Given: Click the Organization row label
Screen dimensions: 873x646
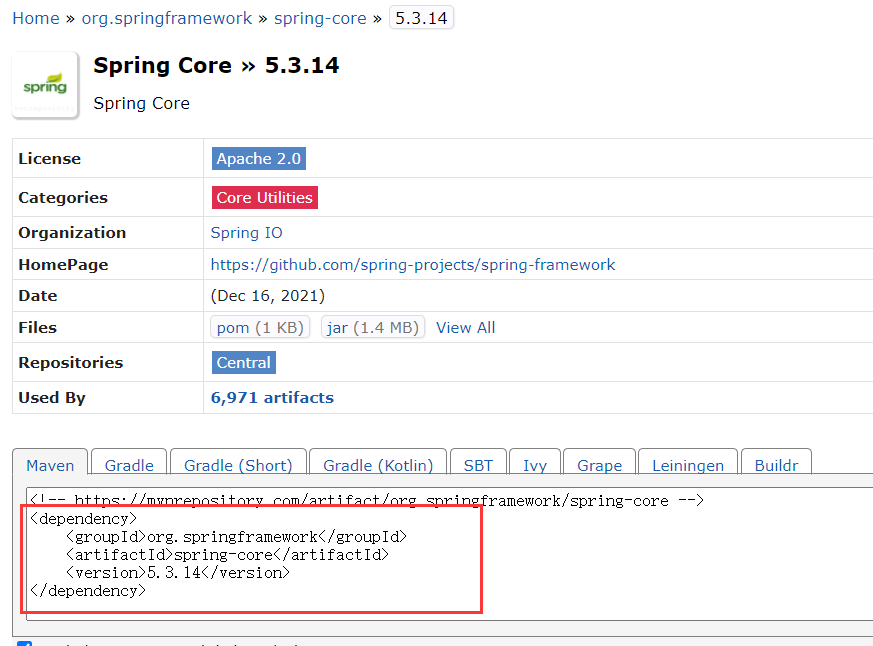Looking at the screenshot, I should pos(72,233).
